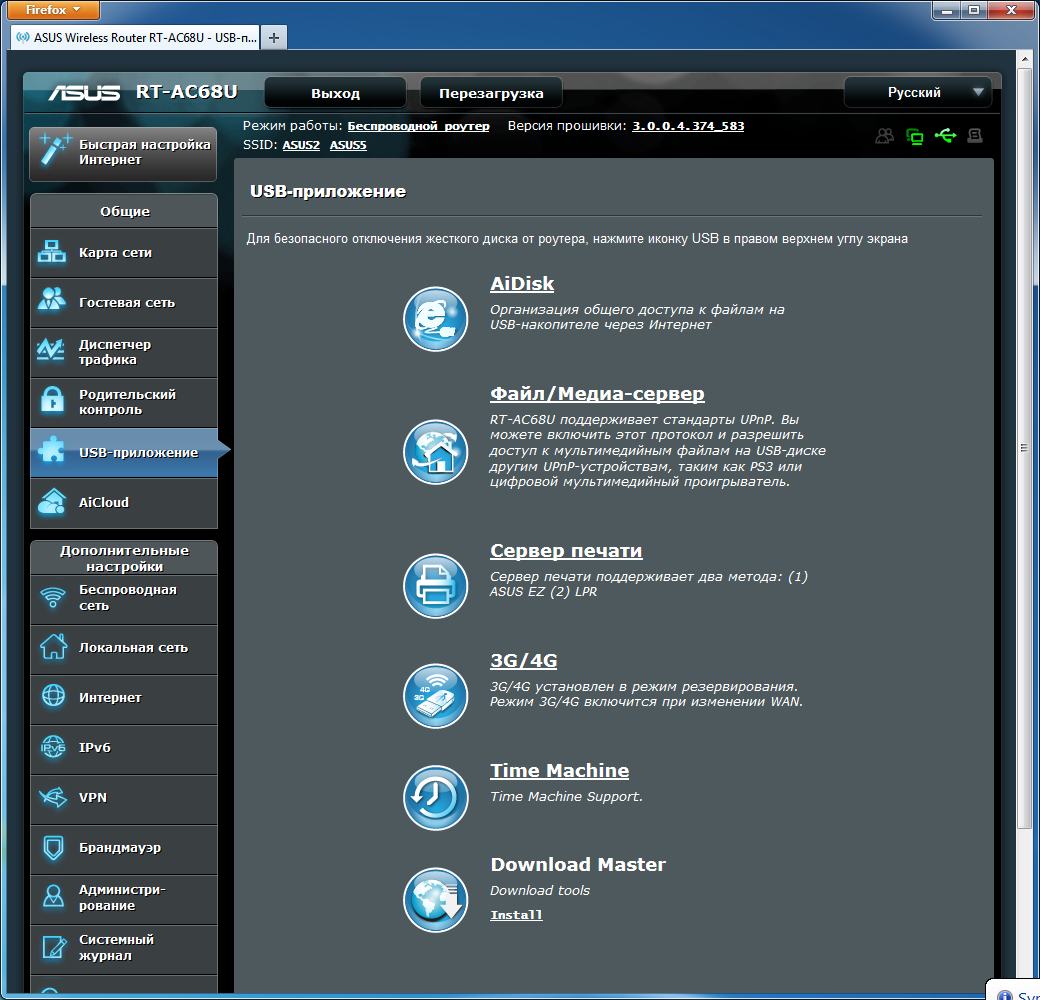1040x1000 pixels.
Task: Click the AiDisk globe icon
Action: (x=435, y=319)
